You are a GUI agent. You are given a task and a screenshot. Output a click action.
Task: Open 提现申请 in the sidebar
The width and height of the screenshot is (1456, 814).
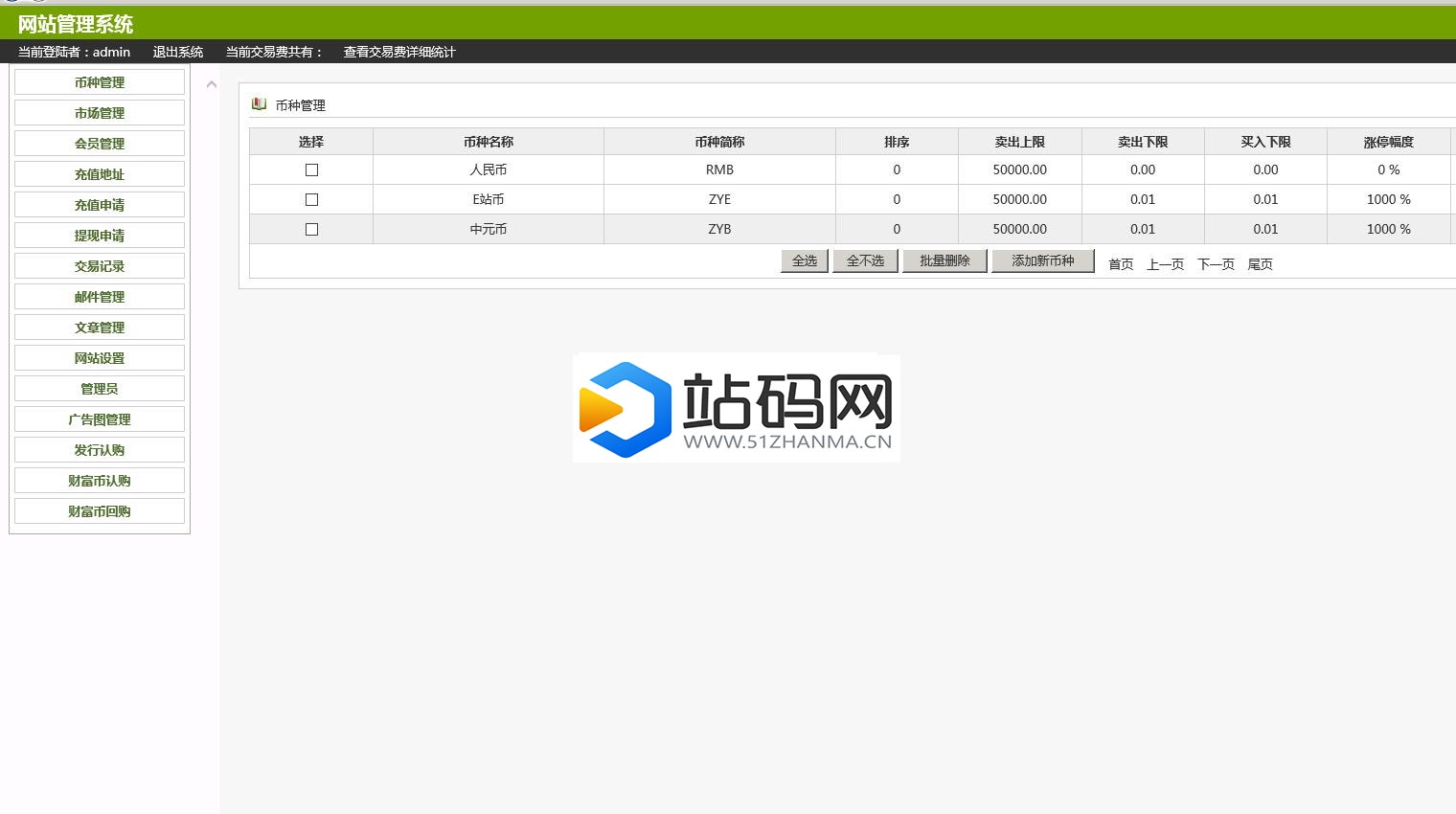click(100, 236)
